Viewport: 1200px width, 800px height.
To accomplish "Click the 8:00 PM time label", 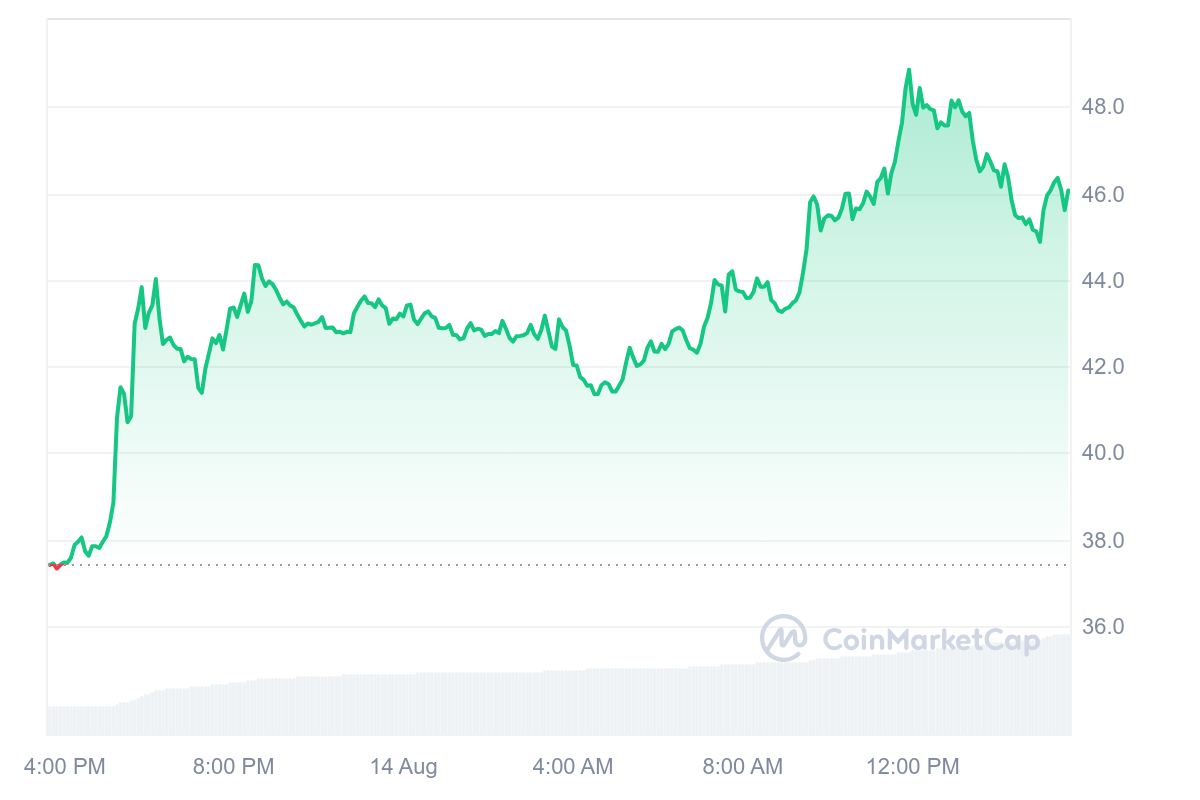I will tap(233, 767).
